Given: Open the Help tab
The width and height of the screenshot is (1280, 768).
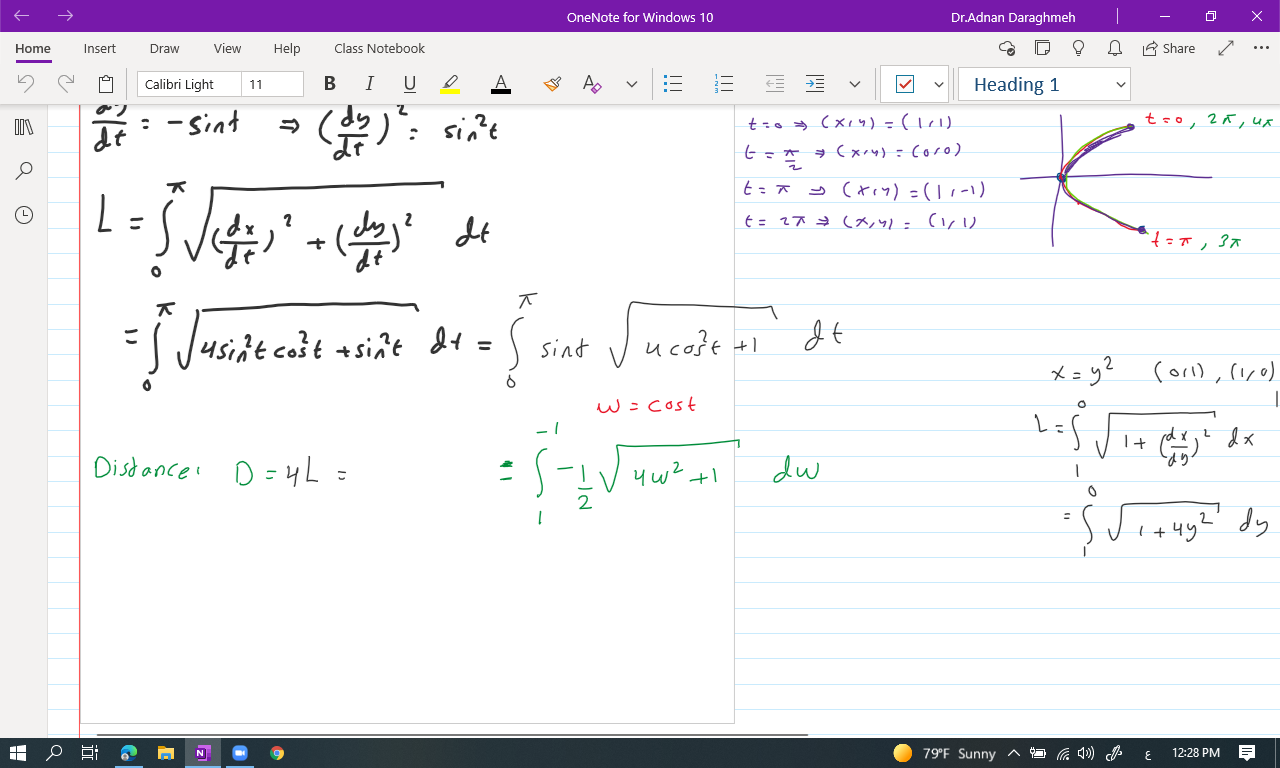Looking at the screenshot, I should pyautogui.click(x=287, y=48).
